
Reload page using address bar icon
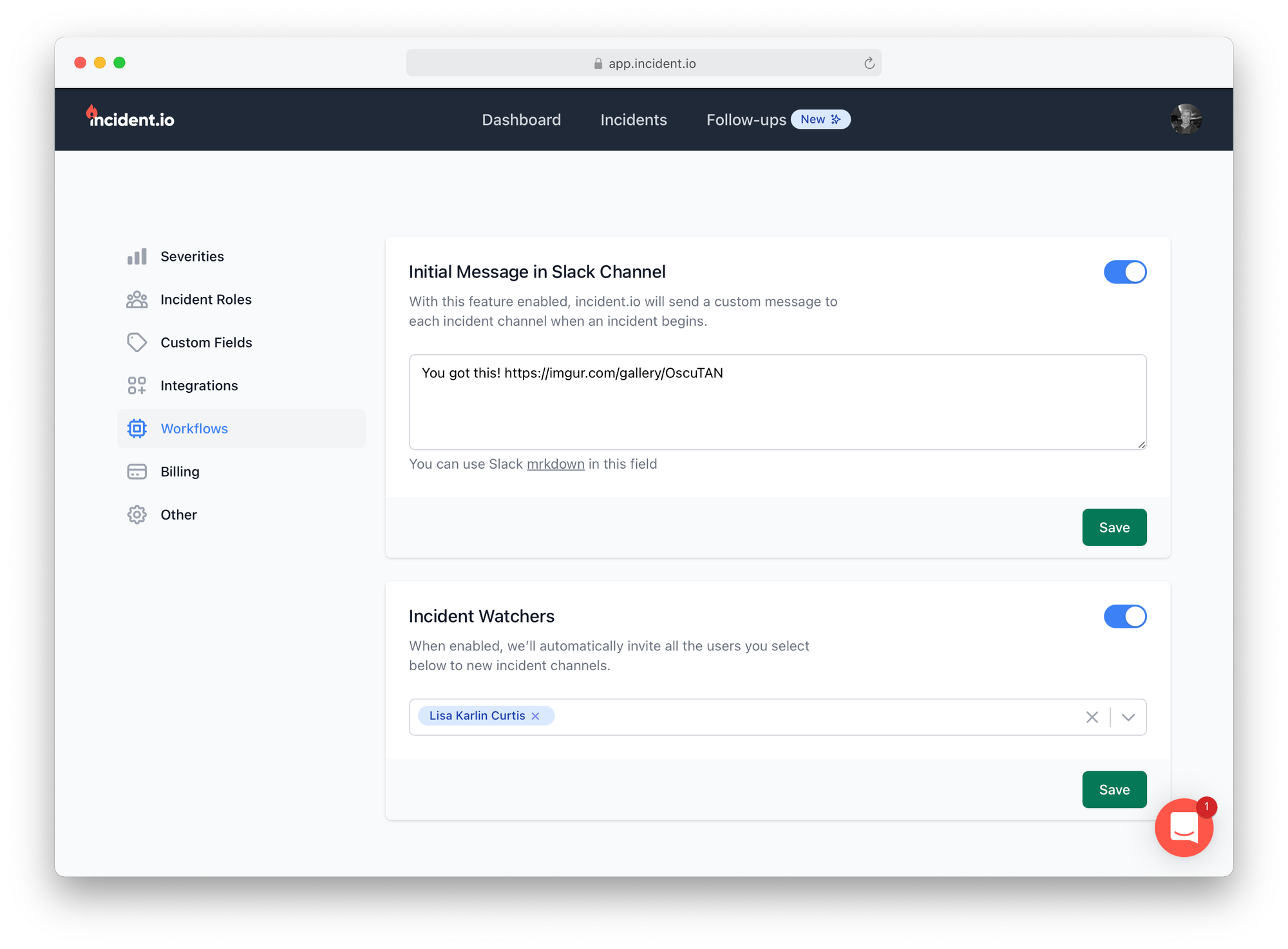point(869,63)
